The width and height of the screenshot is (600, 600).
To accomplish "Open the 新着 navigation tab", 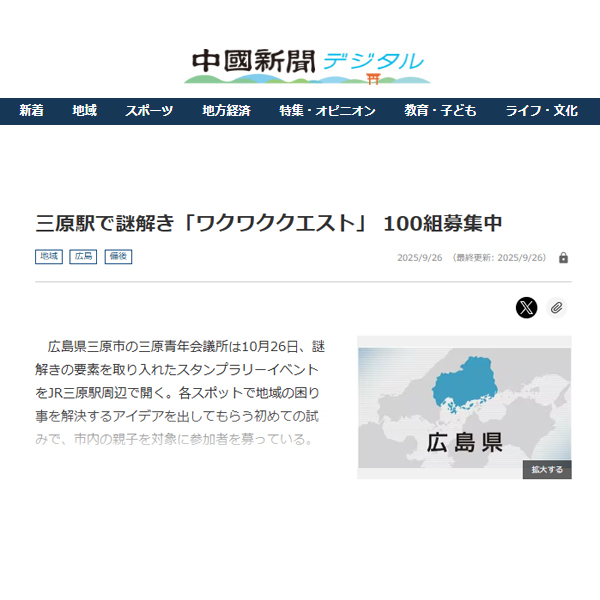I will point(31,111).
